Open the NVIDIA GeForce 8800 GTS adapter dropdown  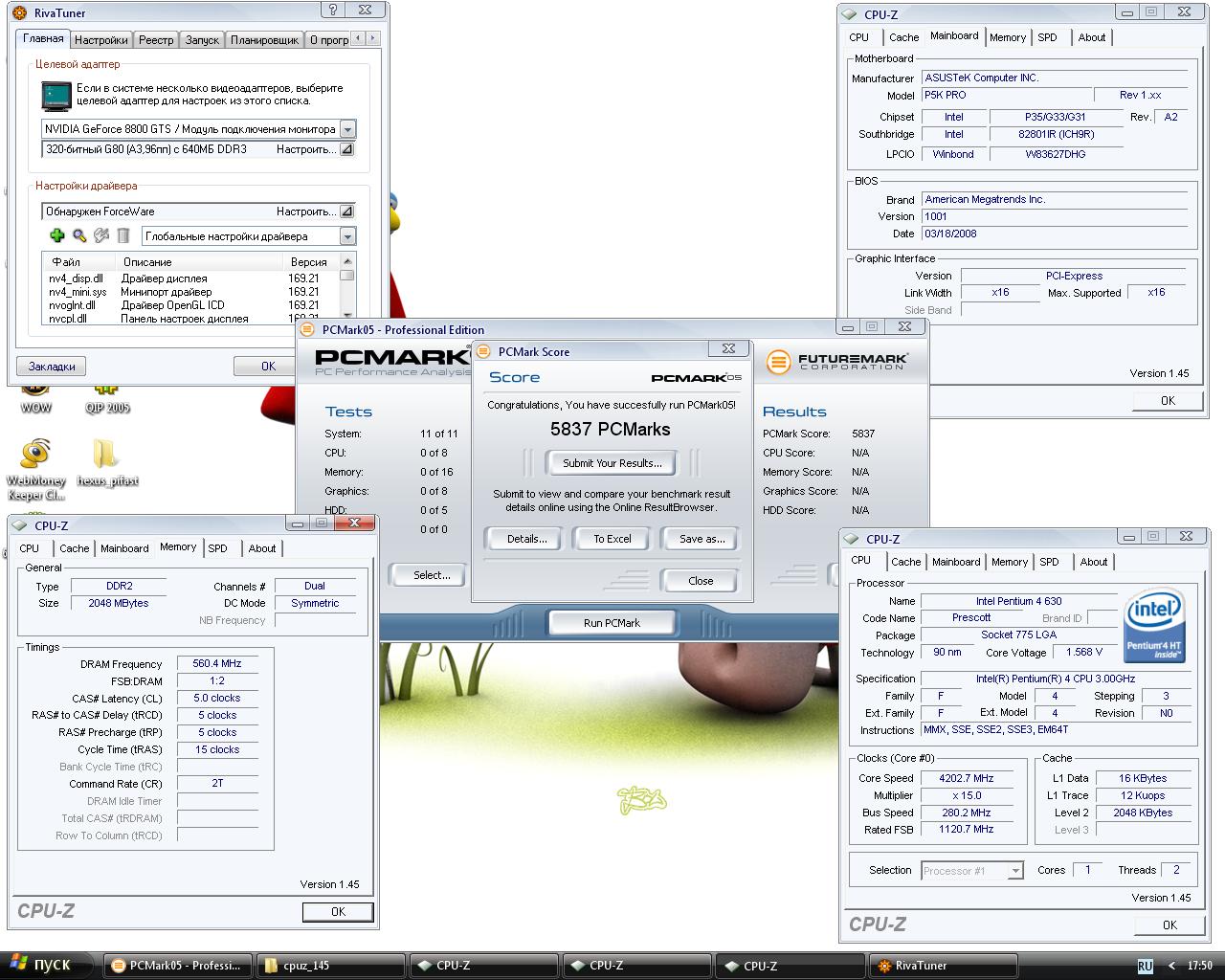[347, 129]
